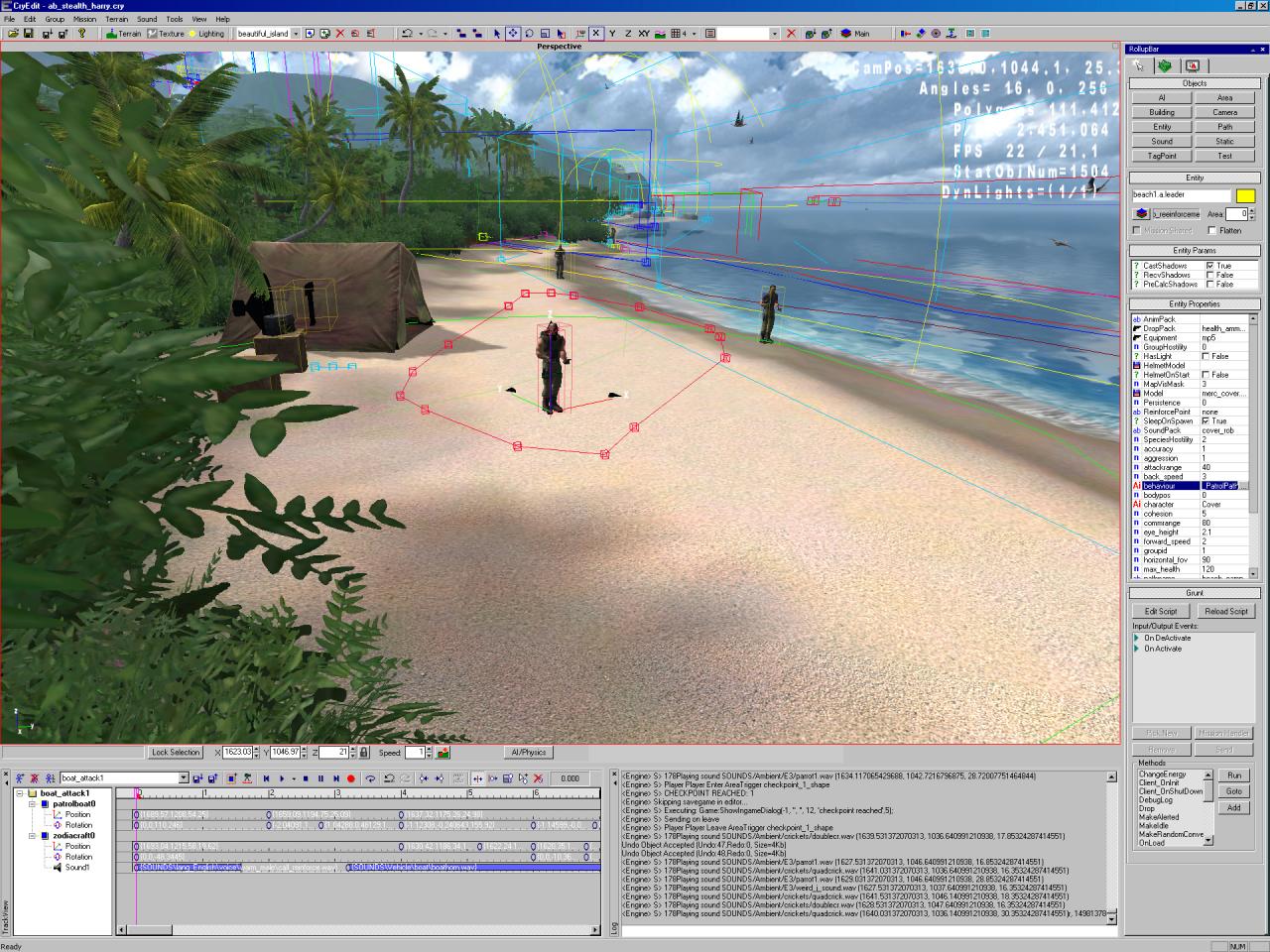Collapse the patrolboat0 tree node
1270x952 pixels.
[x=32, y=804]
